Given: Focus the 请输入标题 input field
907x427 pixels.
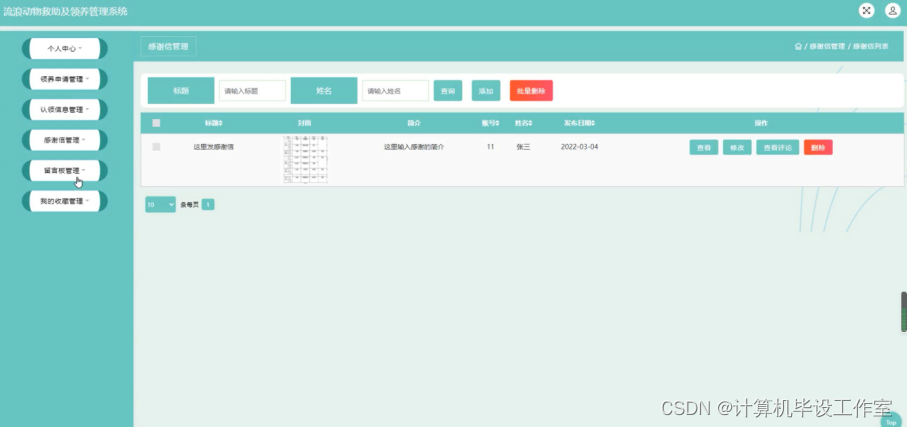Looking at the screenshot, I should click(252, 91).
